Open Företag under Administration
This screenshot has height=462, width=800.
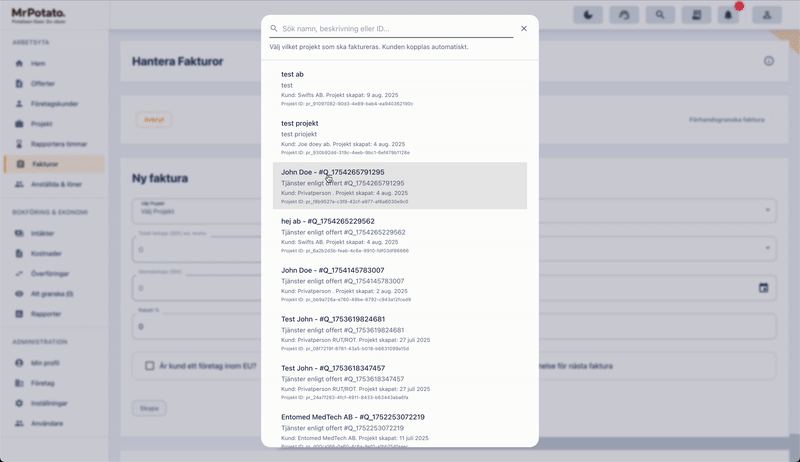tap(54, 383)
